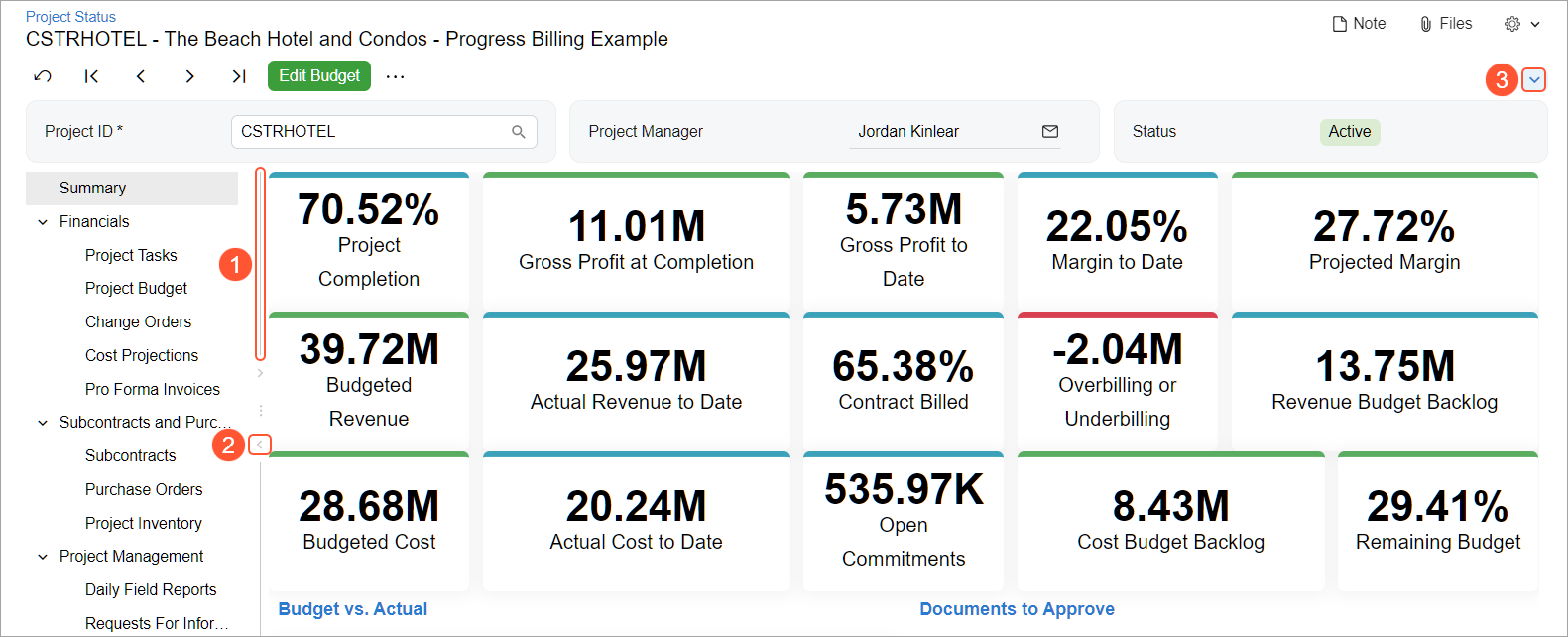Open the gear settings dropdown
The width and height of the screenshot is (1568, 637).
pos(1521,24)
